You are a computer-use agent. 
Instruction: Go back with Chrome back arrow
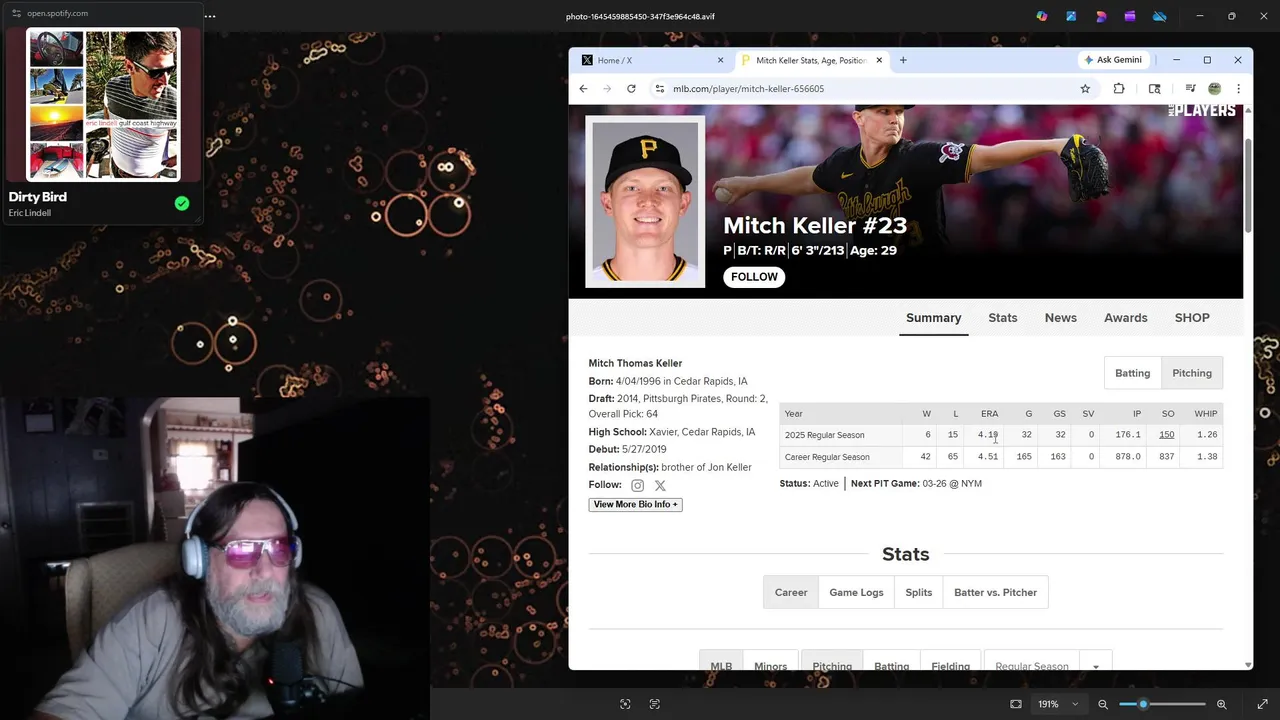pyautogui.click(x=583, y=88)
